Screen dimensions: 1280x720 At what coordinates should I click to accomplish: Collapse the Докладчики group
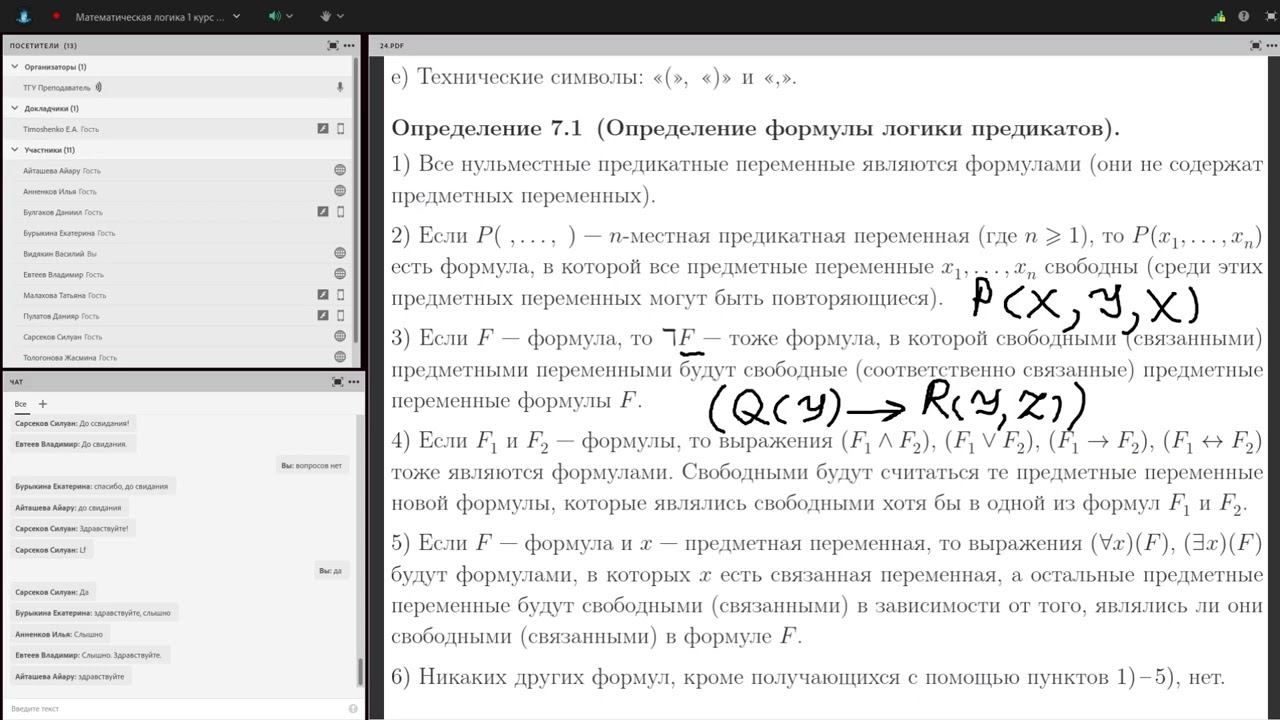coord(15,108)
